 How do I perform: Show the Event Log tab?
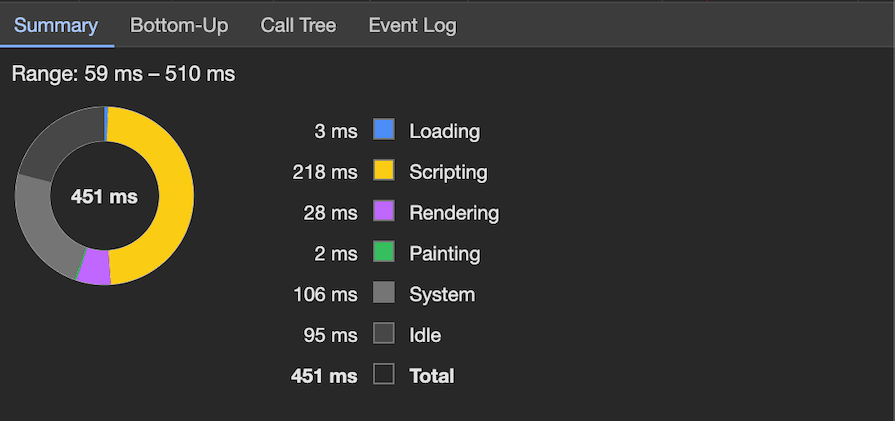coord(412,26)
